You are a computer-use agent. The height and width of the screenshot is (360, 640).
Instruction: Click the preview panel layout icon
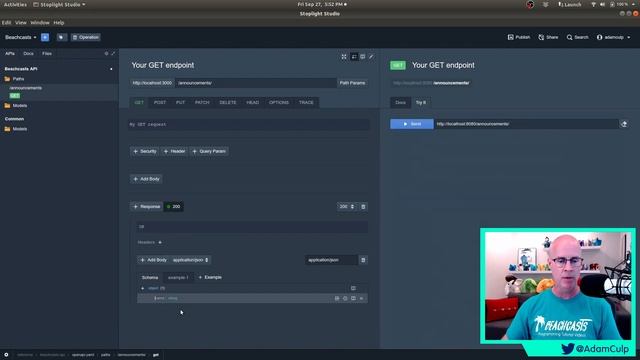click(x=362, y=57)
